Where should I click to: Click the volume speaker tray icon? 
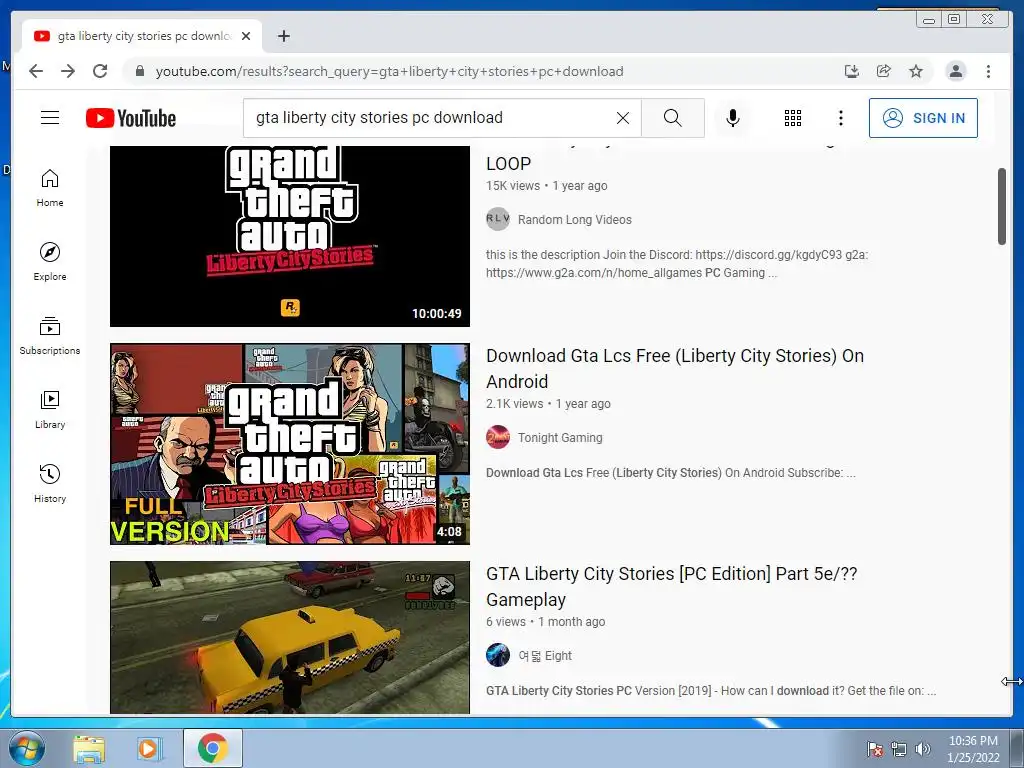923,749
